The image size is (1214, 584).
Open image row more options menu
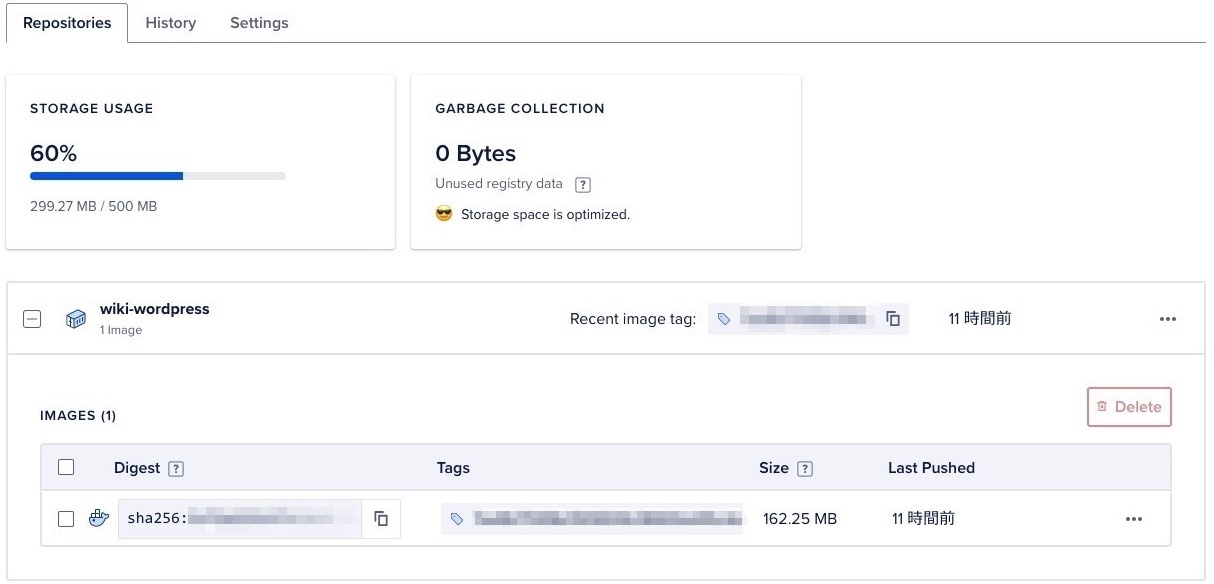click(1133, 519)
